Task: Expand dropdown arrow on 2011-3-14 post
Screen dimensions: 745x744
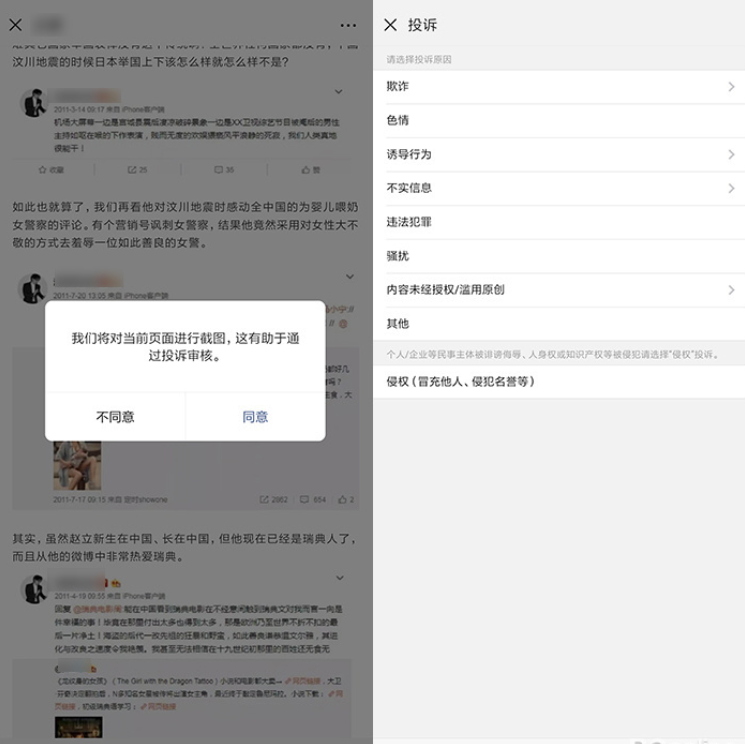Action: [x=339, y=92]
